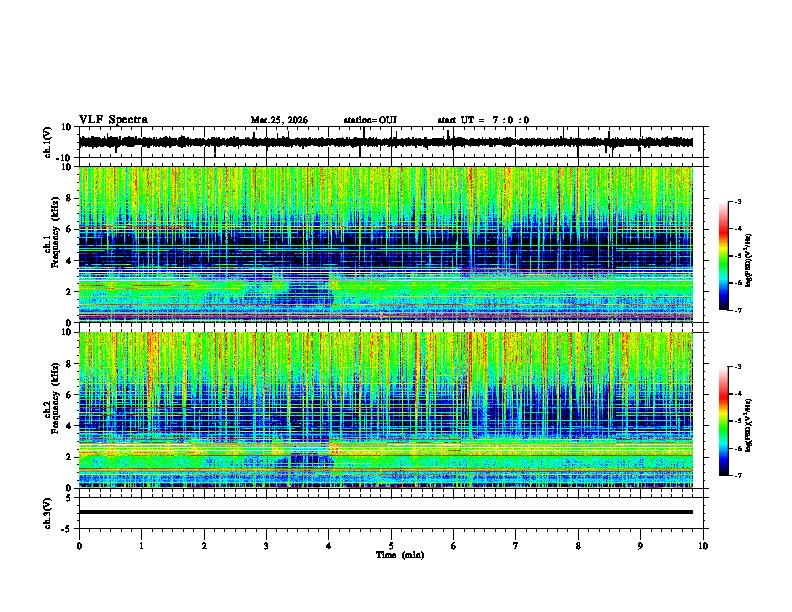This screenshot has height=612, width=792.
Task: Click time axis tick label "3"
Action: [266, 546]
